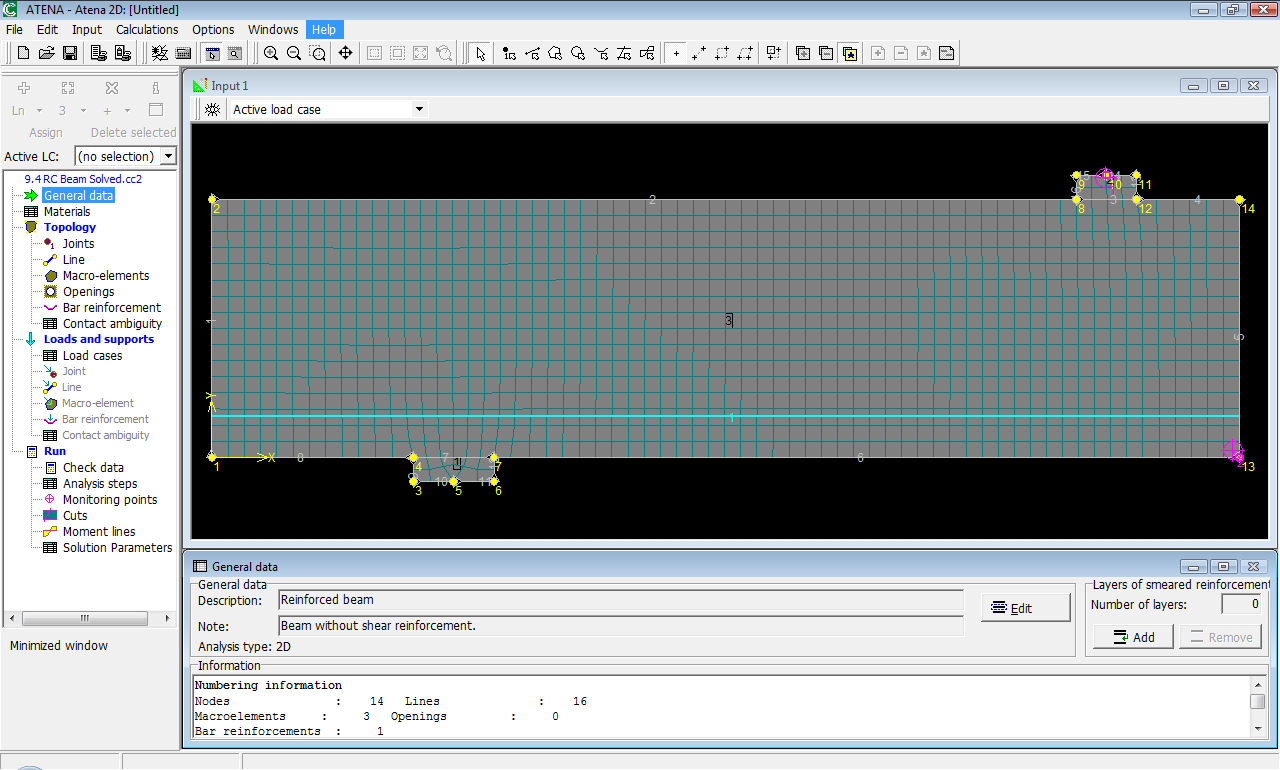Click the post-processing mode window icon
This screenshot has width=1280, height=770.
235,53
